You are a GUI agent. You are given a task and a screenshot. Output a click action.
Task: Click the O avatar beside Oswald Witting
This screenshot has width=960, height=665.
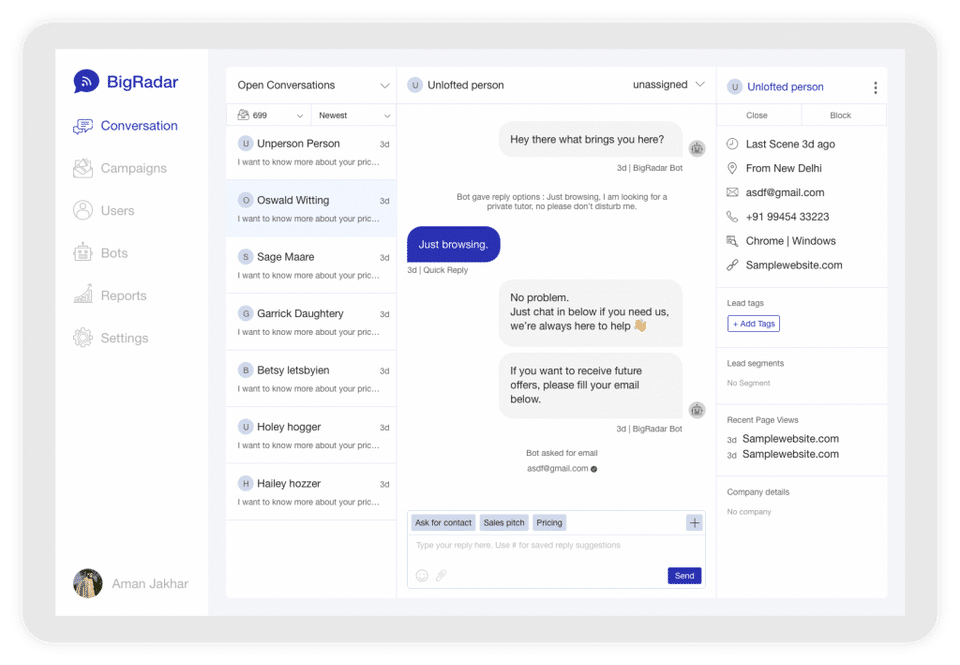pyautogui.click(x=246, y=200)
